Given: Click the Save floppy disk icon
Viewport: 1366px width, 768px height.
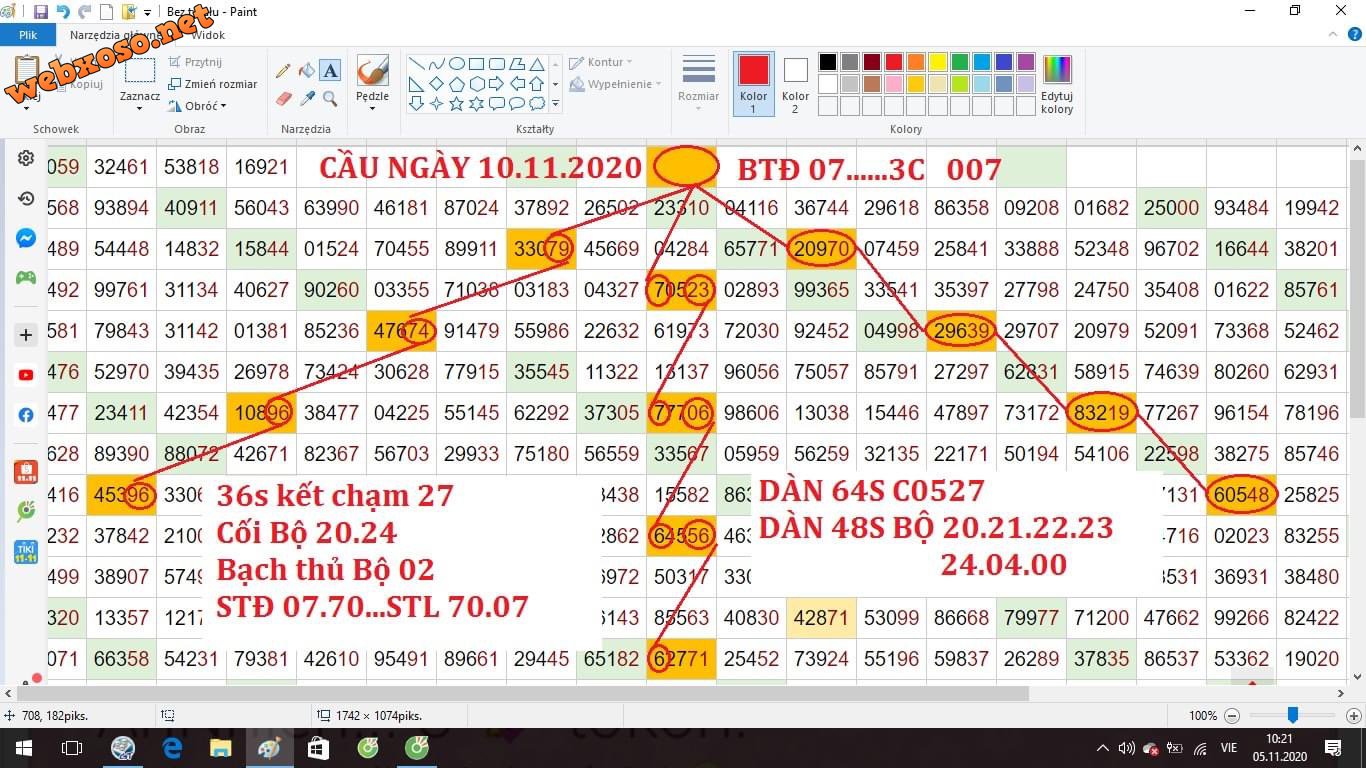Looking at the screenshot, I should (x=41, y=12).
